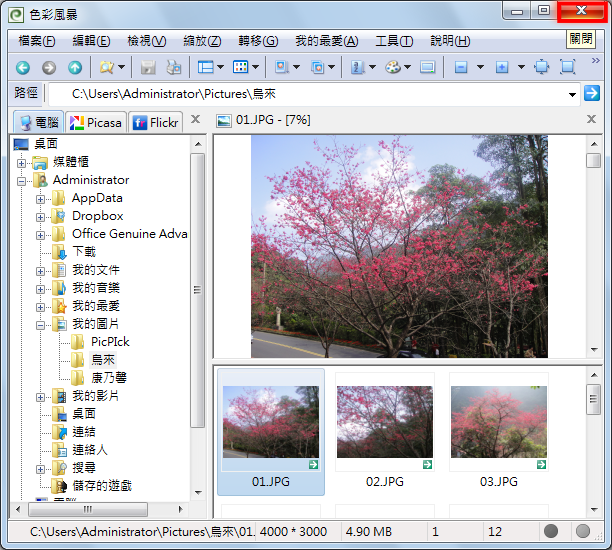Open the thumbnail view dropdown arrow
This screenshot has width=612, height=550.
point(256,67)
